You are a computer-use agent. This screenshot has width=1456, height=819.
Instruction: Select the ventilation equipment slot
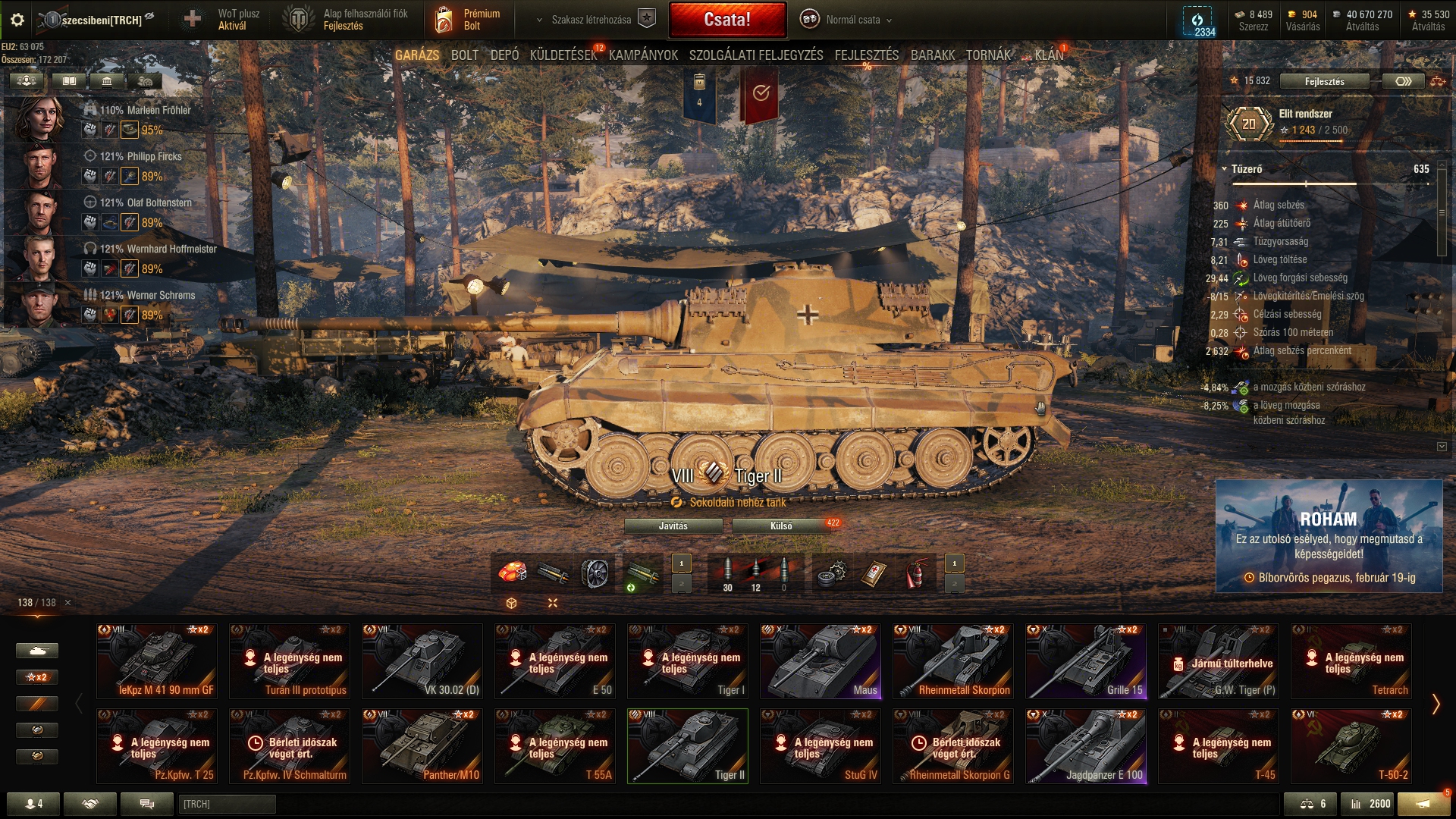pos(595,574)
